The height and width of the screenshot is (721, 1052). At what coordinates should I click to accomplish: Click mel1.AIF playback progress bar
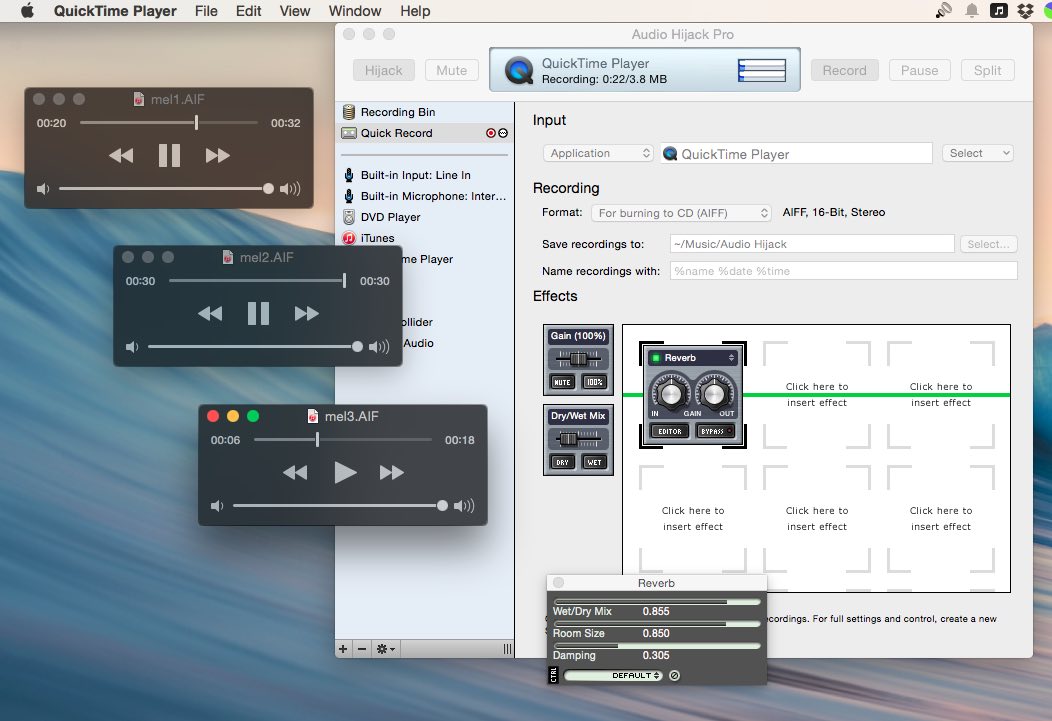169,123
